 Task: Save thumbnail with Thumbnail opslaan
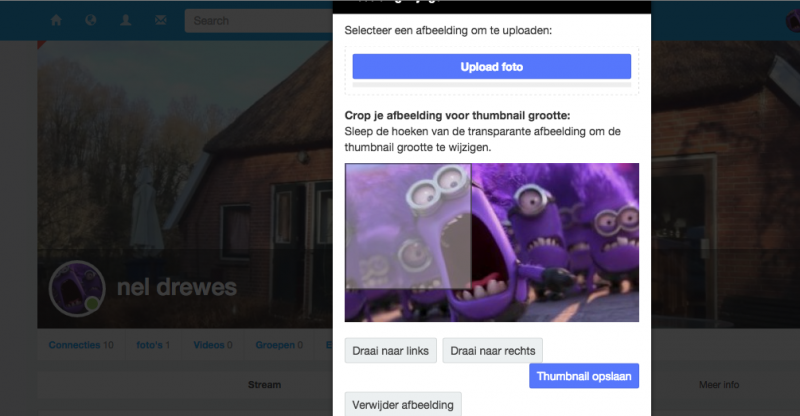[584, 376]
